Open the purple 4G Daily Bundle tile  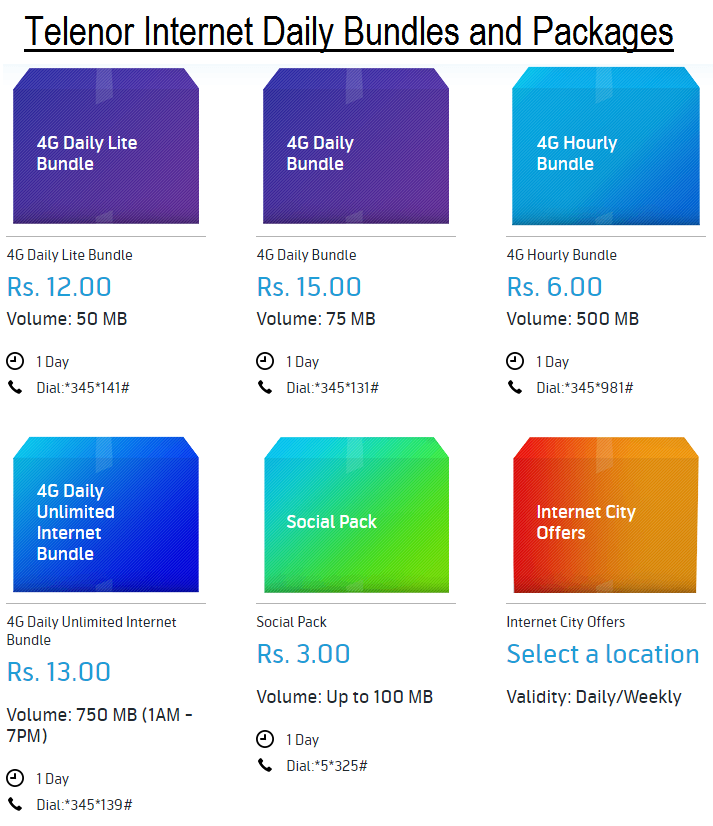[356, 146]
